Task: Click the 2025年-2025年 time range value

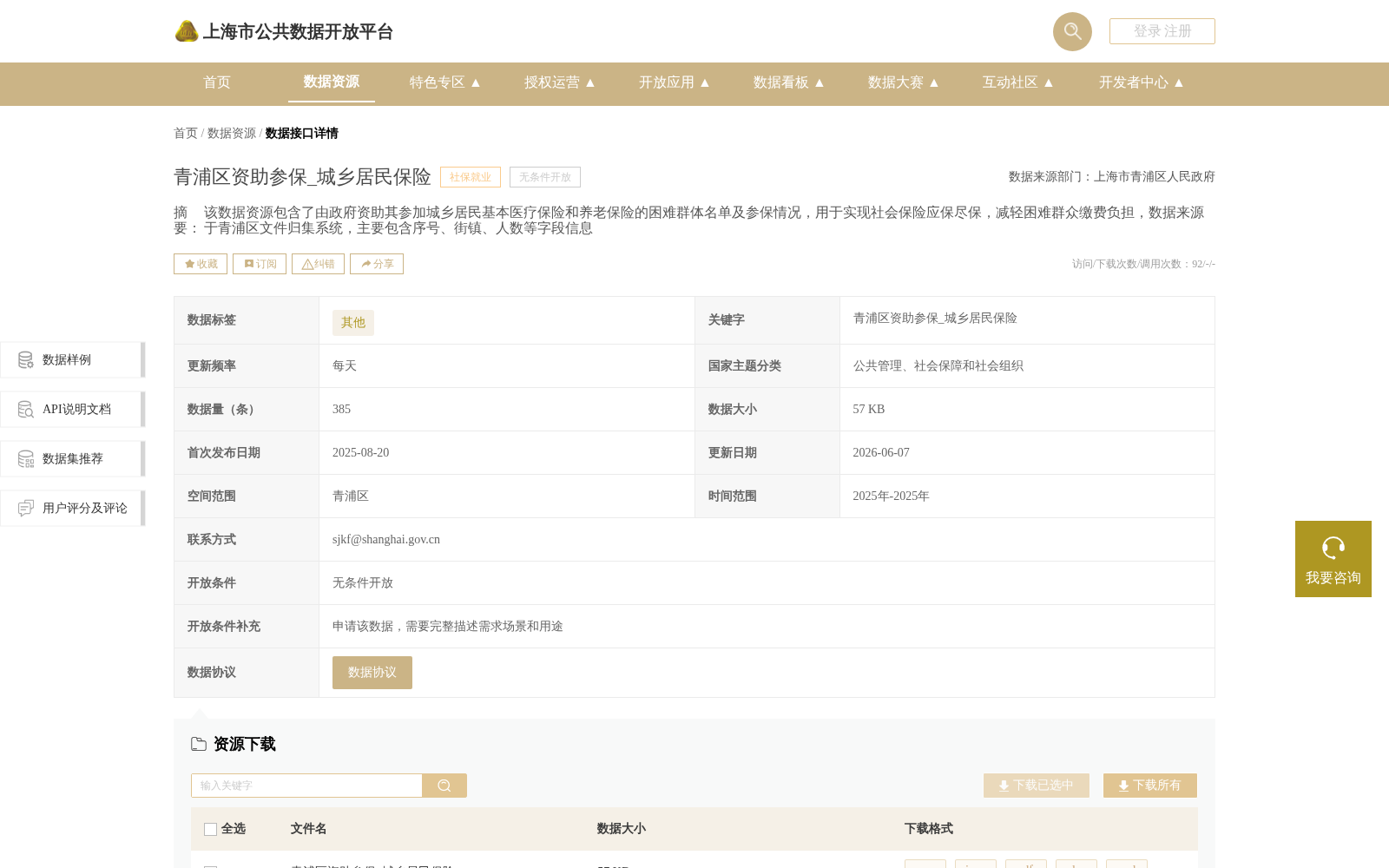Action: click(892, 496)
